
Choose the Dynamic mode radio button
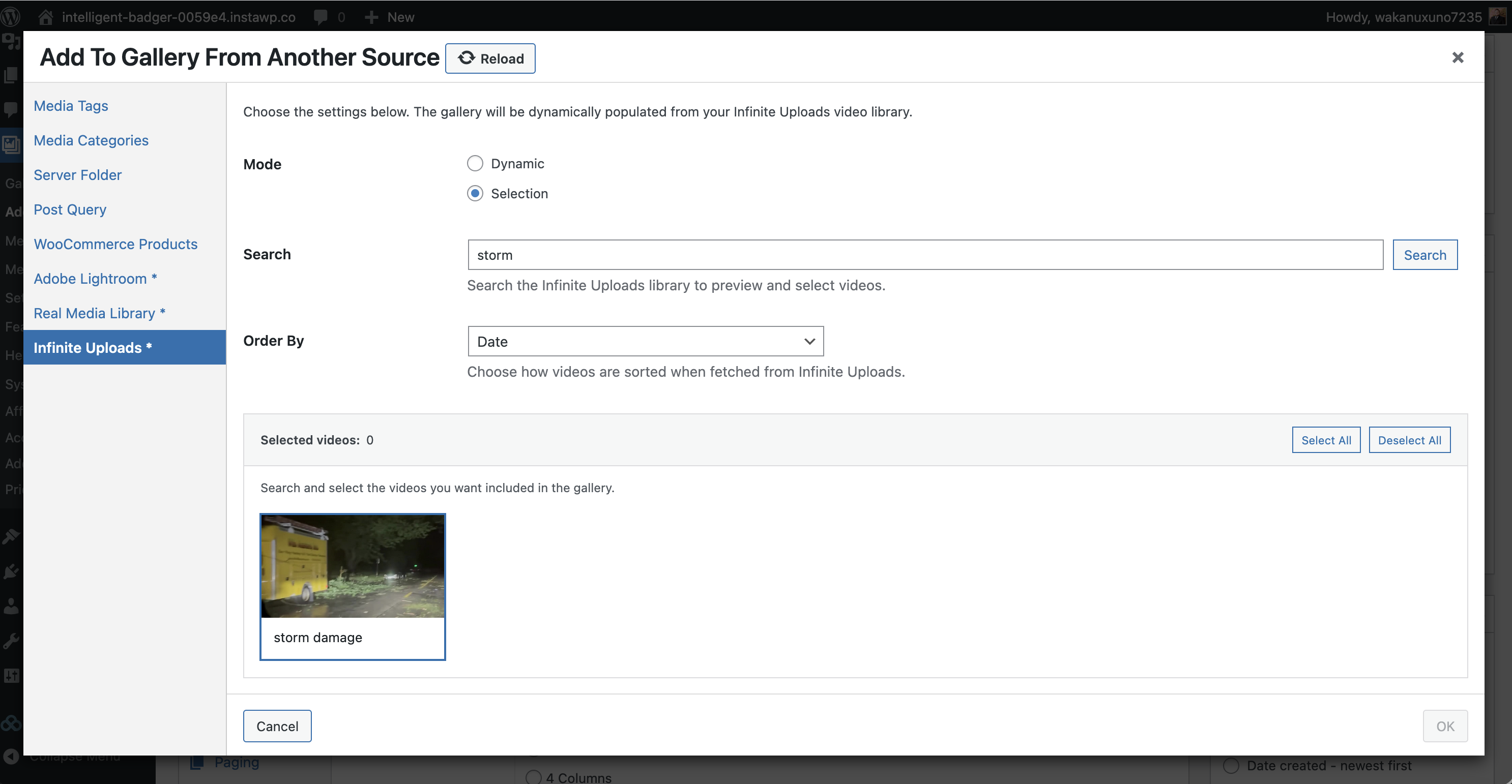pyautogui.click(x=475, y=164)
